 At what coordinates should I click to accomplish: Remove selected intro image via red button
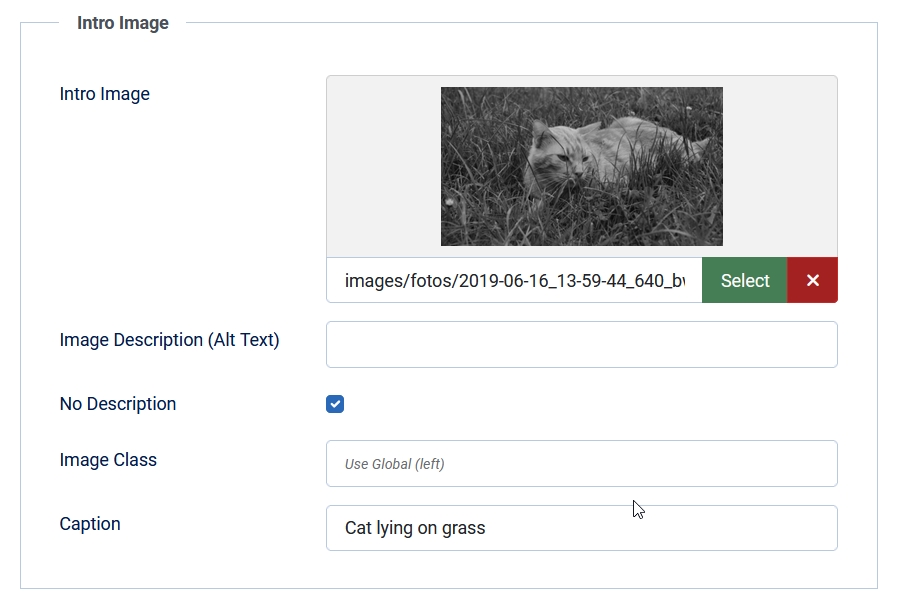coord(811,280)
